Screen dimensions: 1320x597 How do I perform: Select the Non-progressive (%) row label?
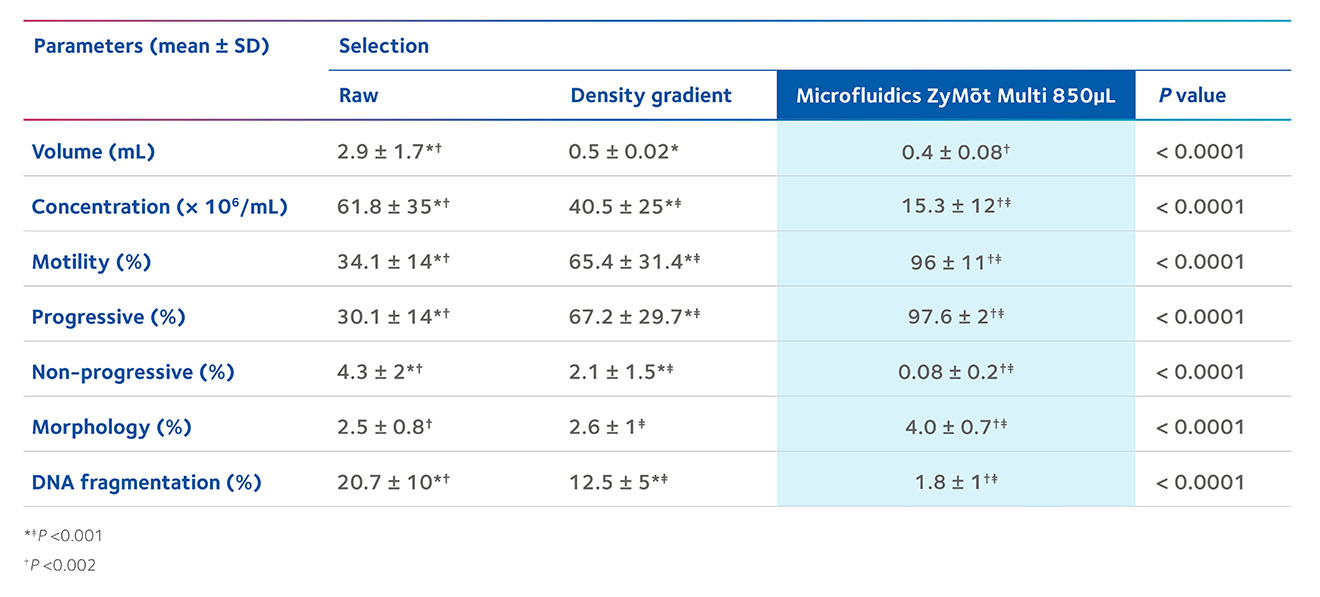[x=133, y=372]
